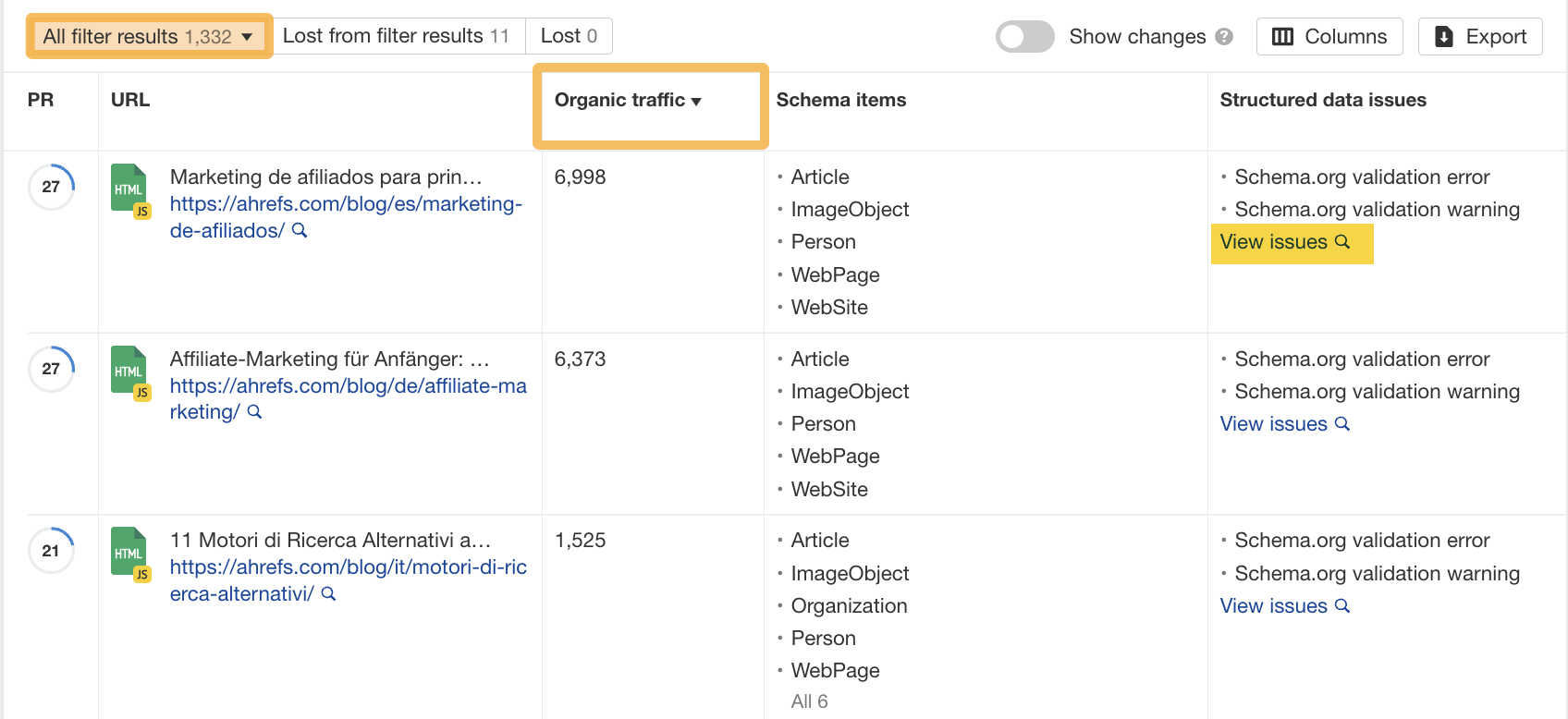Switch to the Lost tab

click(x=569, y=36)
